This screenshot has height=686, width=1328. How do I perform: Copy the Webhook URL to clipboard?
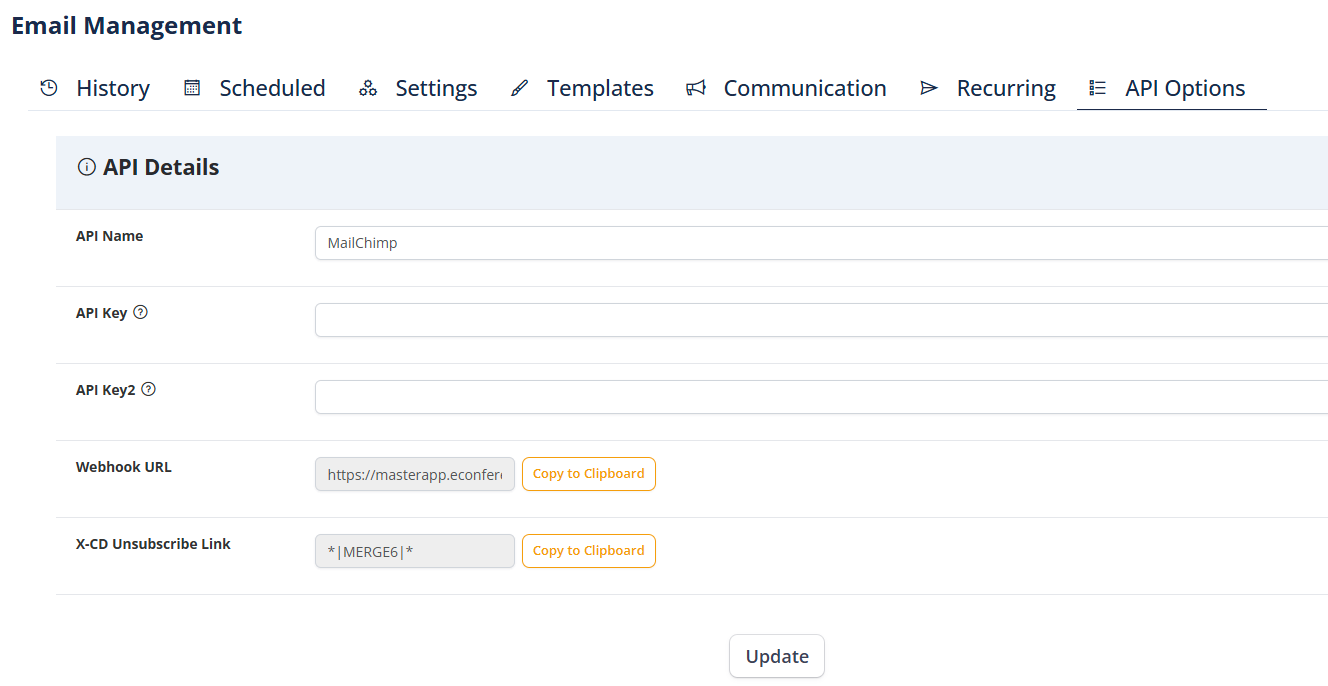588,474
